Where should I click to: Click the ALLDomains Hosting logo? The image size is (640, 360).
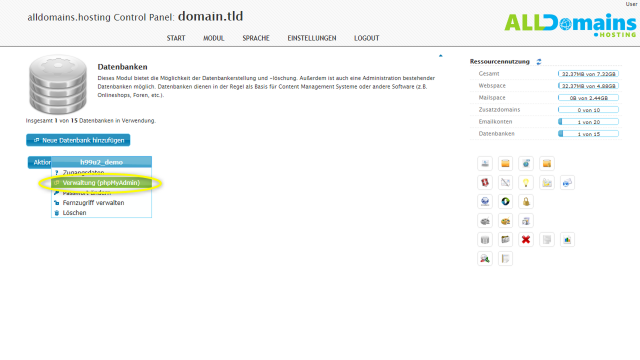[x=570, y=25]
